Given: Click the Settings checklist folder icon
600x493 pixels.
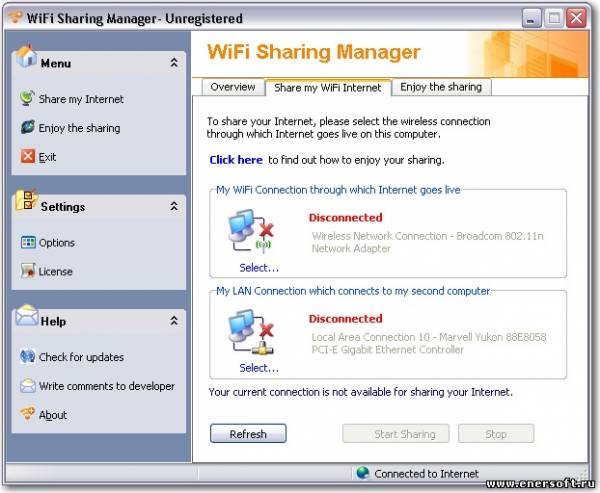Looking at the screenshot, I should click(x=26, y=200).
